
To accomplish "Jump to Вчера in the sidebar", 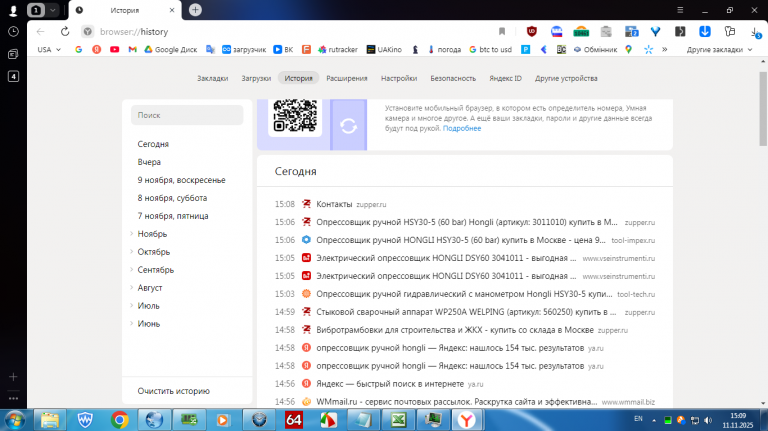I will pos(149,162).
